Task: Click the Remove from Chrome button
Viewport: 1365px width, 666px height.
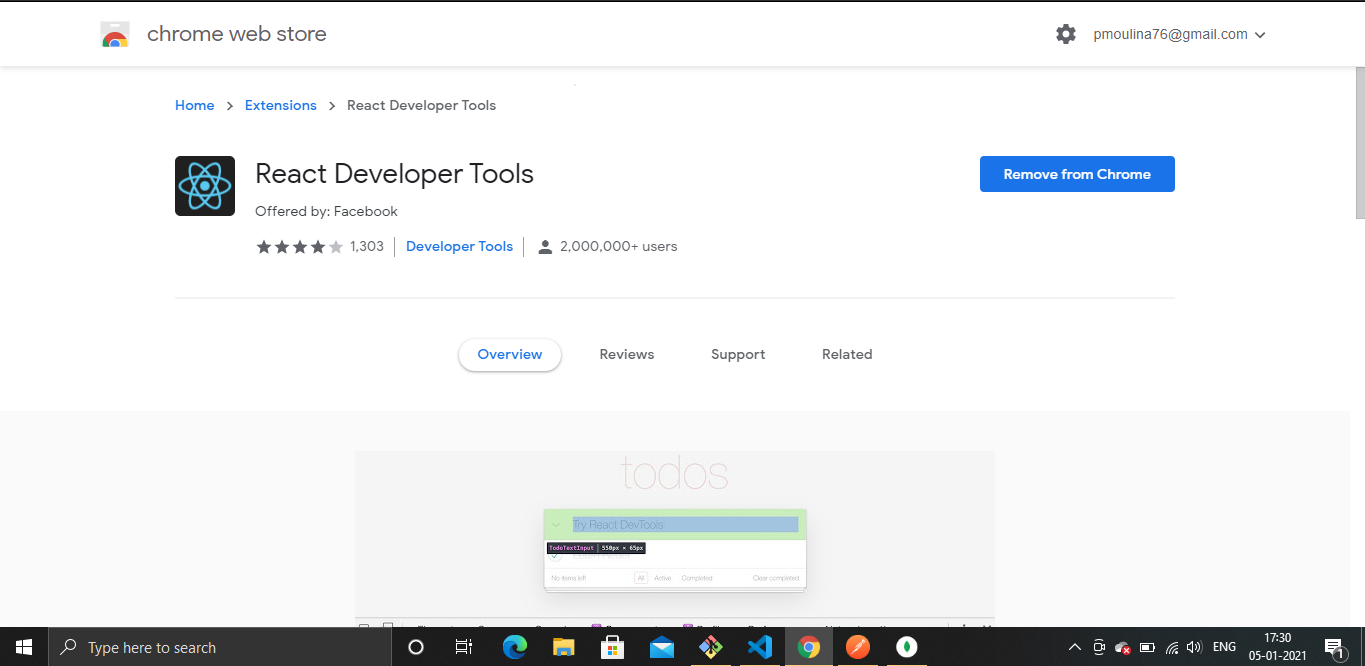Action: pyautogui.click(x=1077, y=174)
